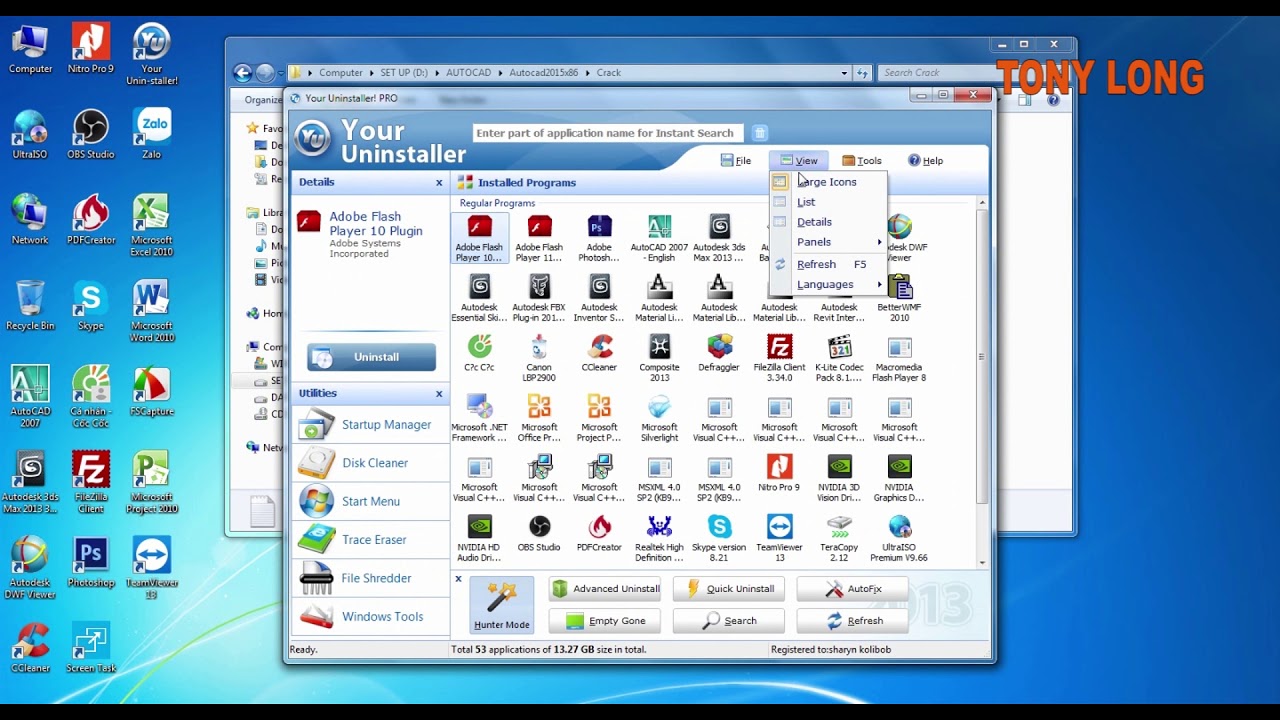Viewport: 1280px width, 720px height.
Task: Click the AutoFix button
Action: (x=852, y=589)
